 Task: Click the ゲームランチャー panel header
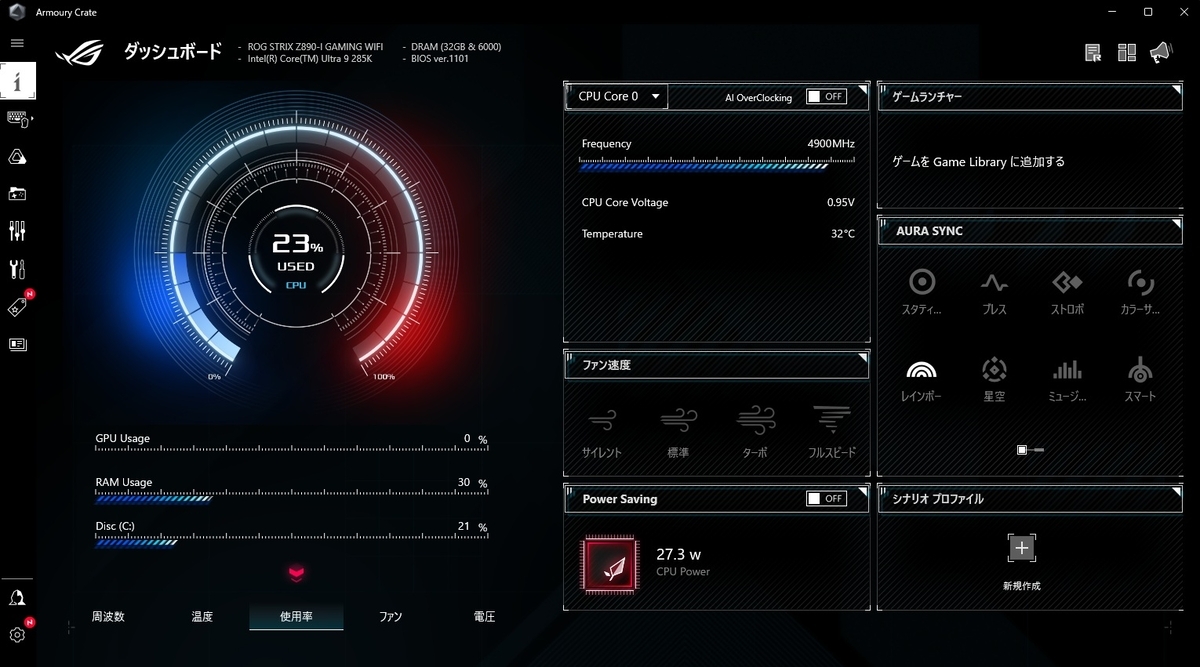pyautogui.click(x=1030, y=97)
